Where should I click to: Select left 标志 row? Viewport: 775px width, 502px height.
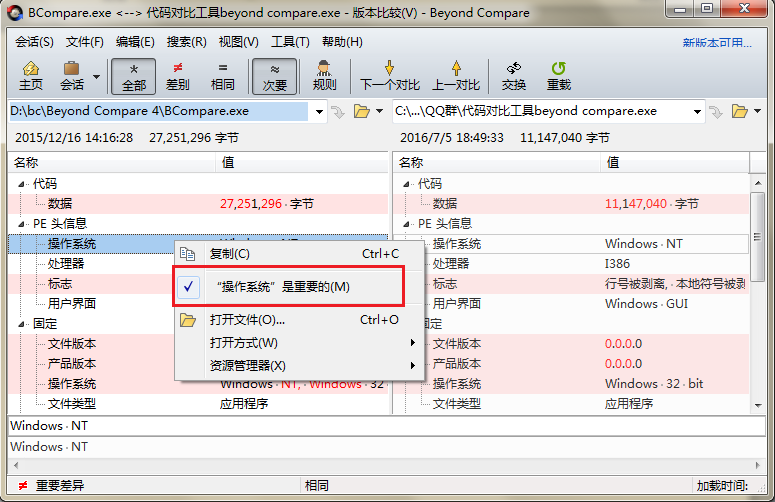pos(91,284)
